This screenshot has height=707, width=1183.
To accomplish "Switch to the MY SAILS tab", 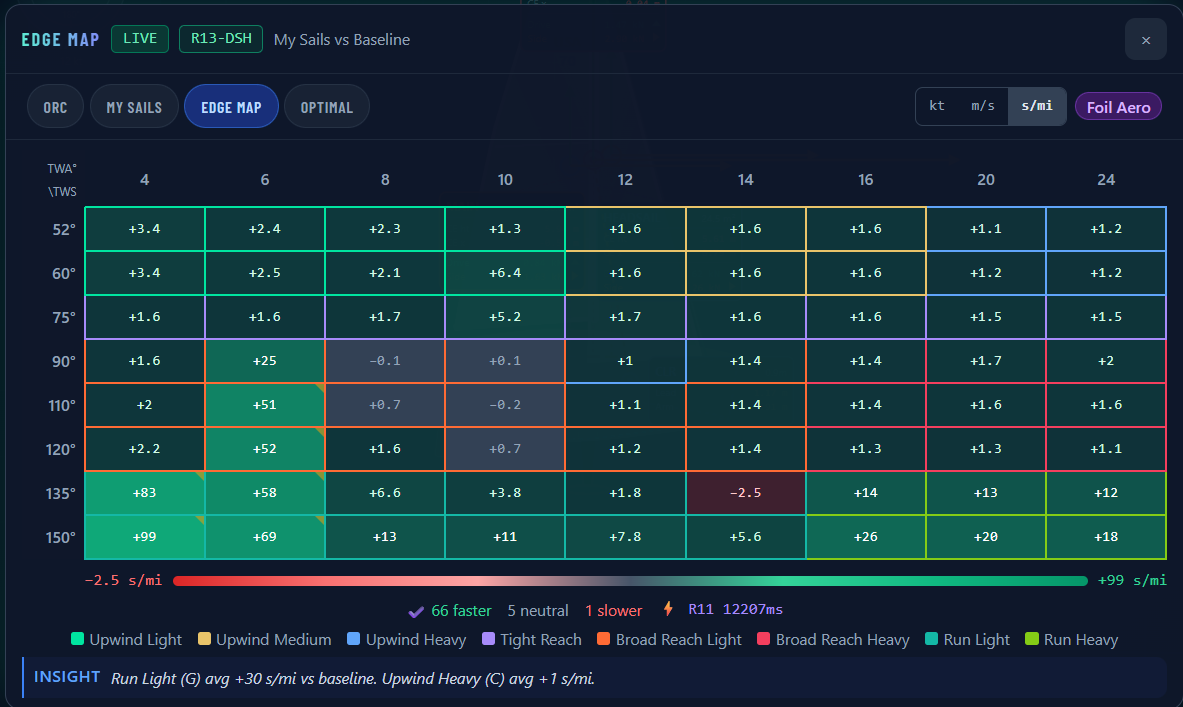I will [134, 107].
